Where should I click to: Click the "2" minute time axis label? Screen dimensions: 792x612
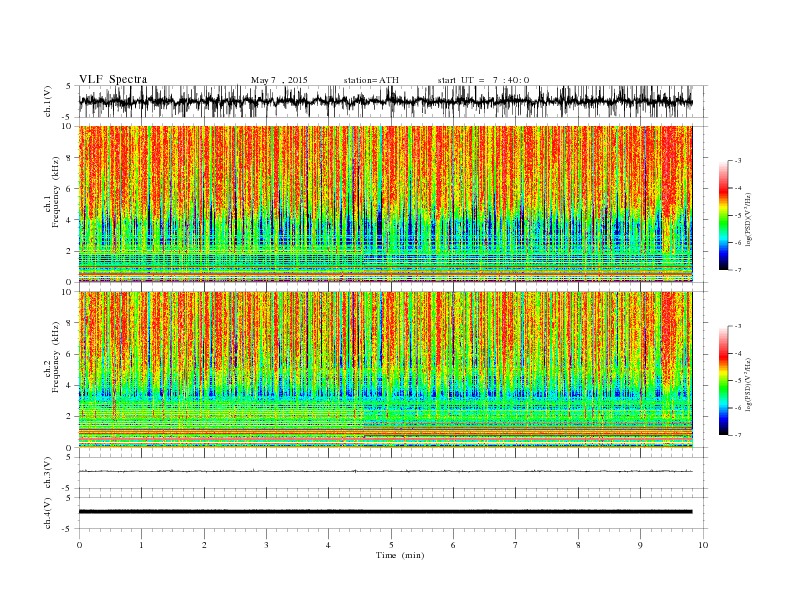(x=204, y=545)
